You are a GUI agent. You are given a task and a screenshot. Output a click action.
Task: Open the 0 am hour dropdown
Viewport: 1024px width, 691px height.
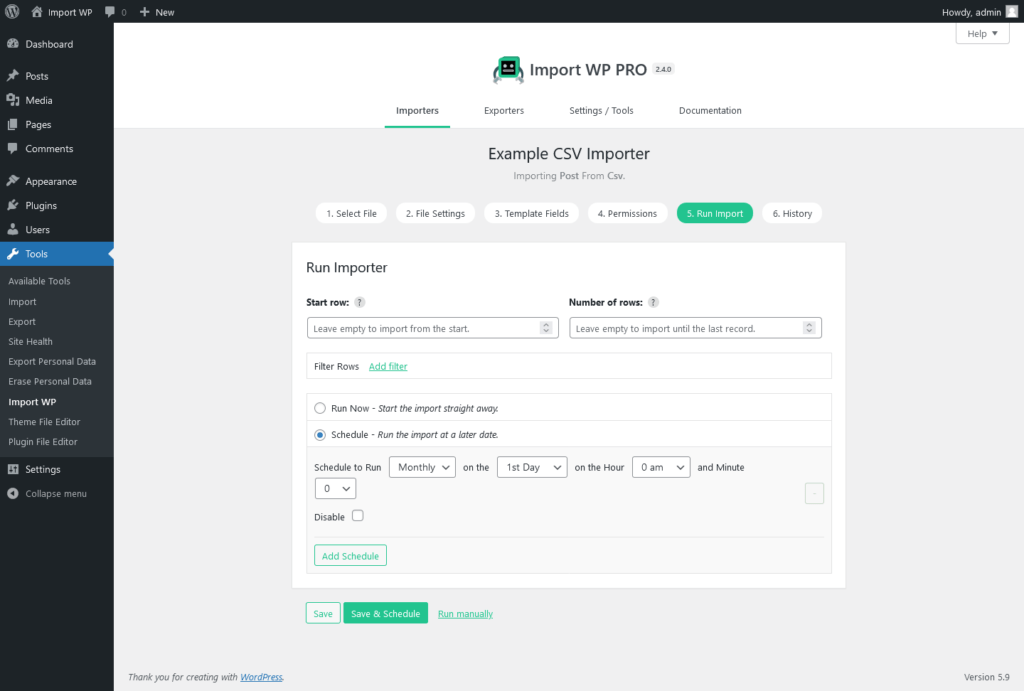(661, 467)
